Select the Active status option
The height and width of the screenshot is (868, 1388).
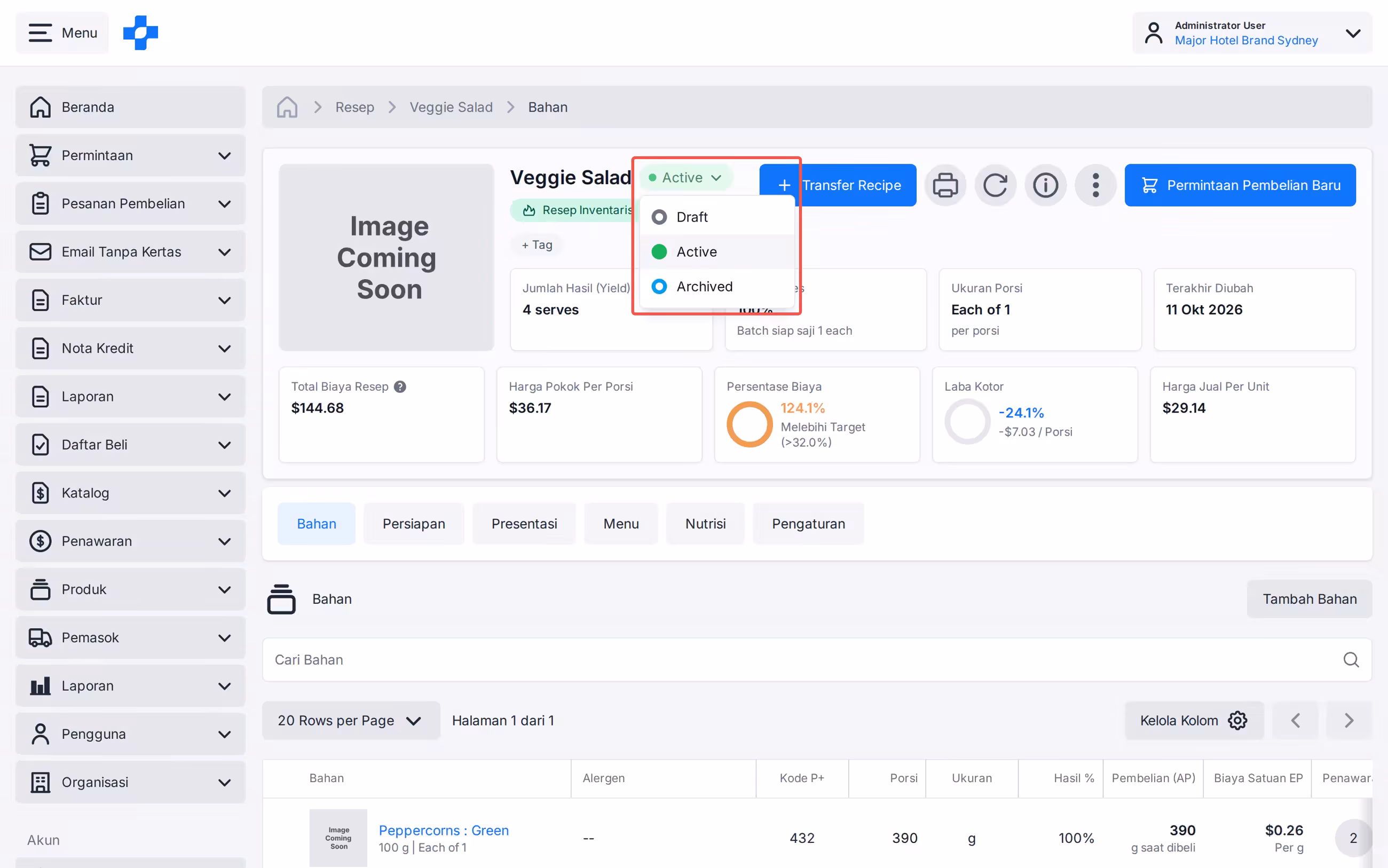point(717,251)
